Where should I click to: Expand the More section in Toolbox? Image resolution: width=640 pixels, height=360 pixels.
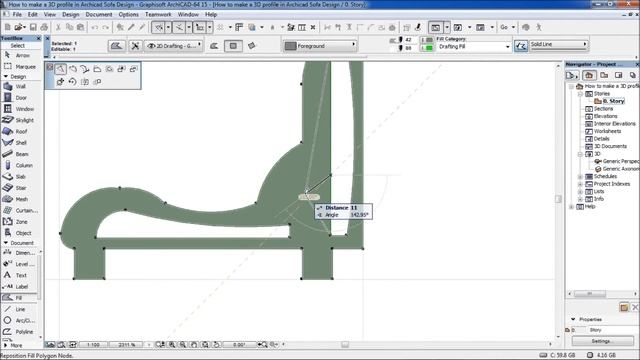[6, 345]
